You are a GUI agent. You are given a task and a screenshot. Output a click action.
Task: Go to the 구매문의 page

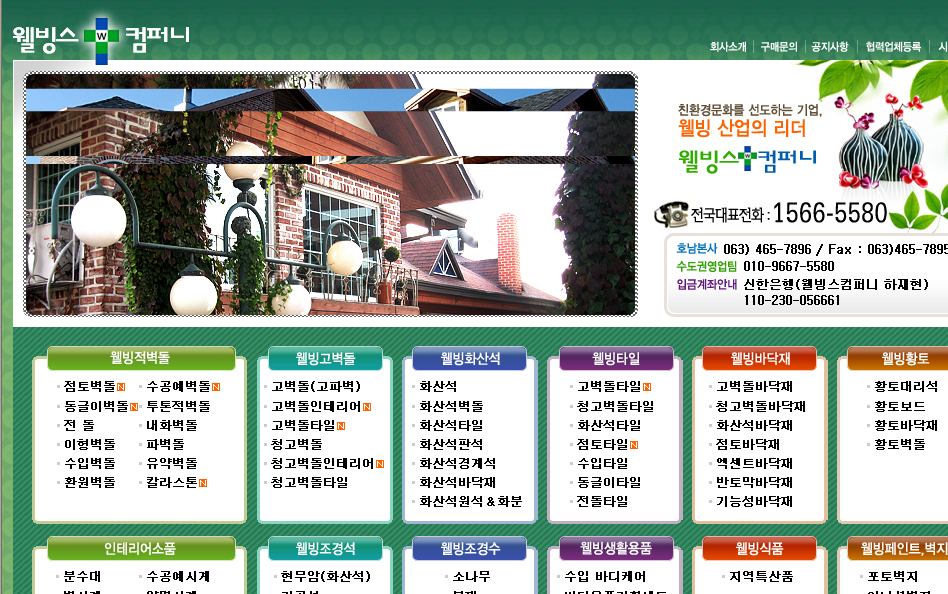coord(779,47)
